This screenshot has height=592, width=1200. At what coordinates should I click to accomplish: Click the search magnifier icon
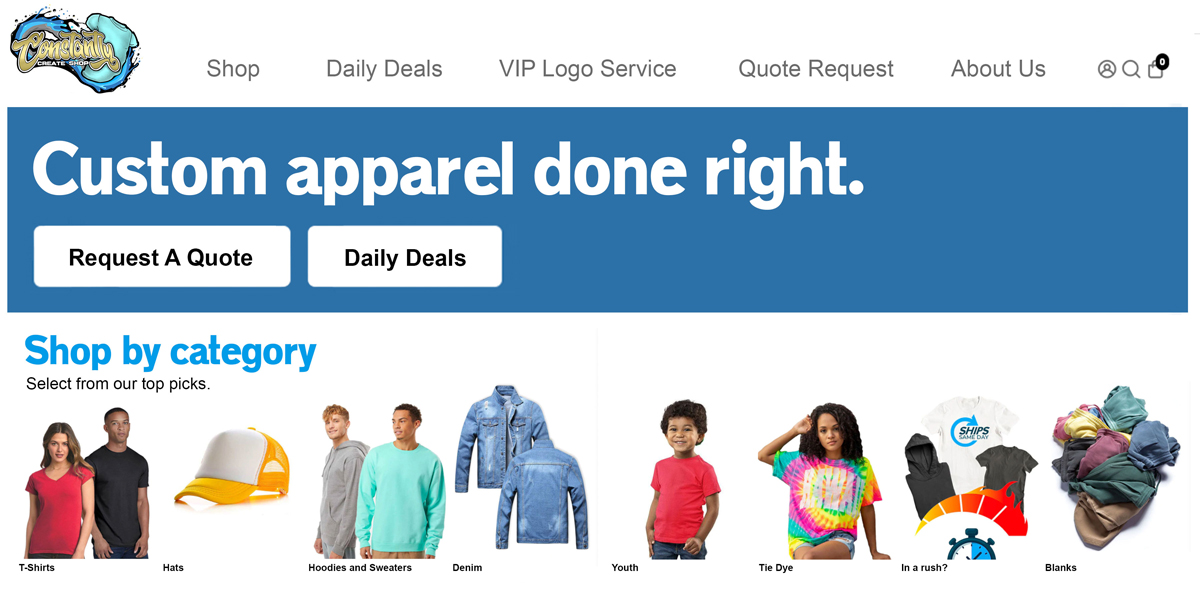[x=1131, y=69]
